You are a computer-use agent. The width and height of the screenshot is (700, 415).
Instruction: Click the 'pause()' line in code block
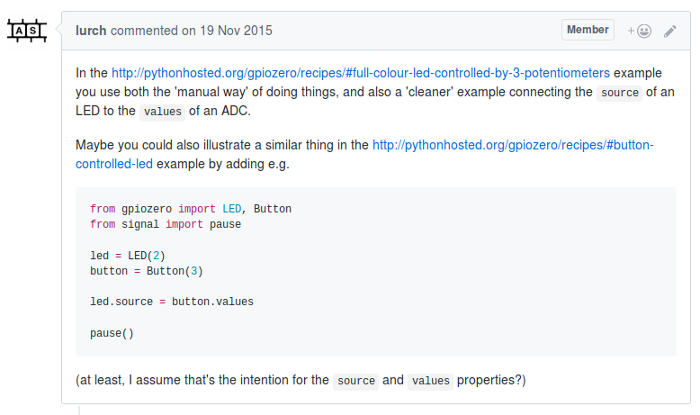point(111,332)
